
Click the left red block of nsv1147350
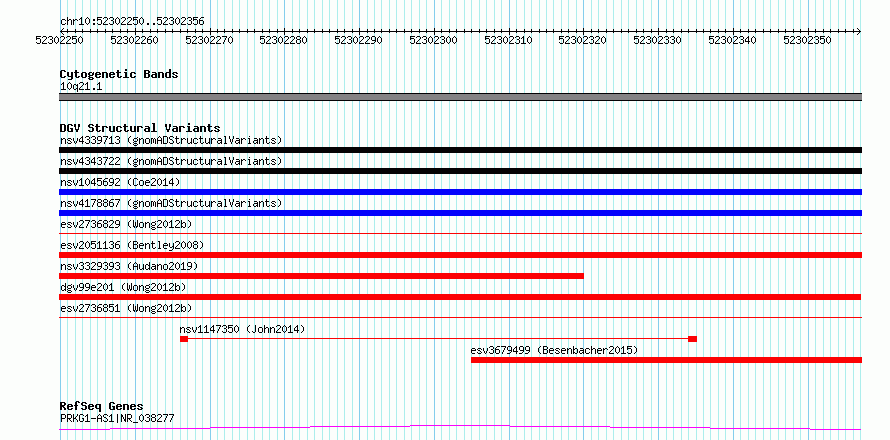click(184, 339)
